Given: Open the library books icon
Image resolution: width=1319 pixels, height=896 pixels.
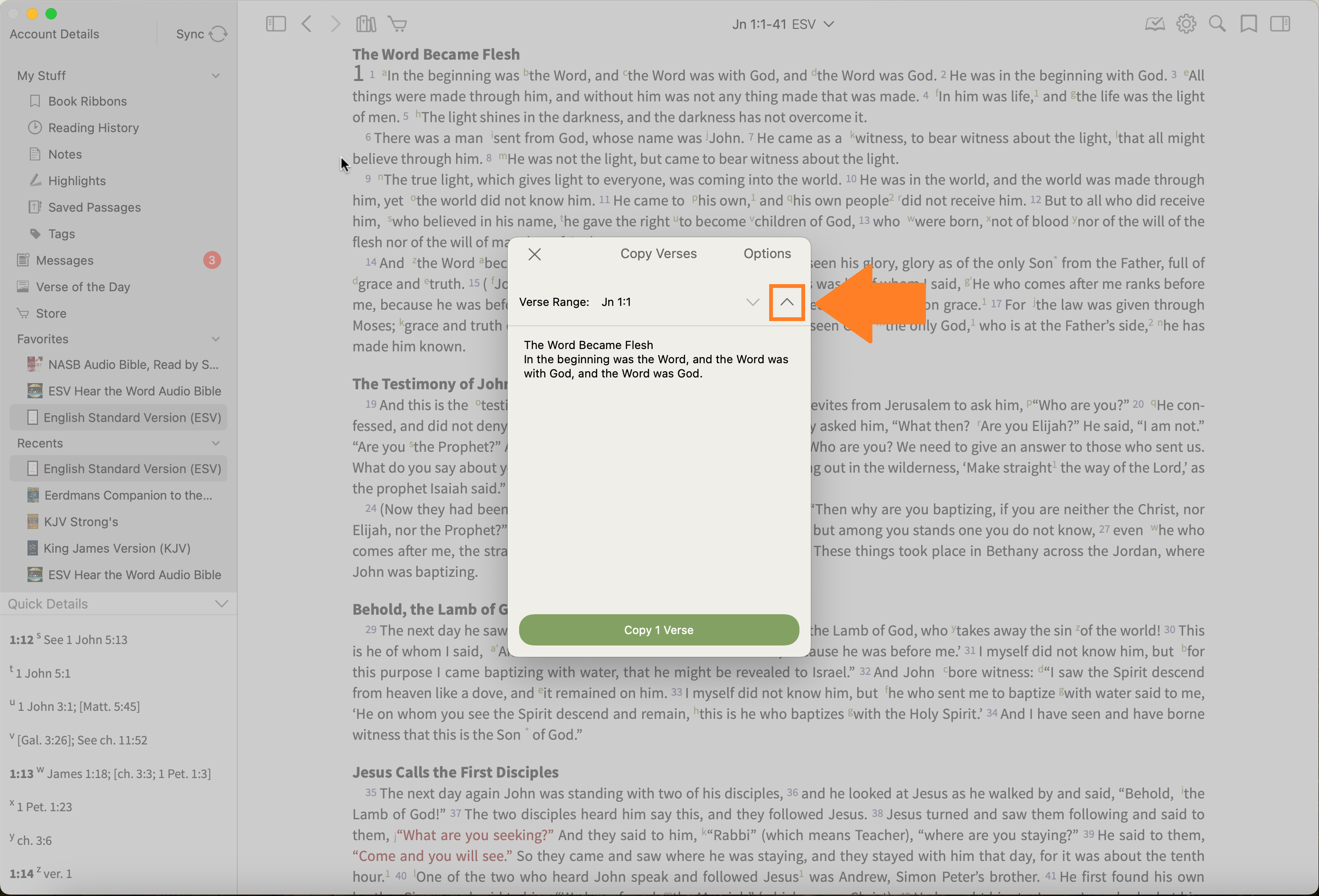Looking at the screenshot, I should 366,24.
